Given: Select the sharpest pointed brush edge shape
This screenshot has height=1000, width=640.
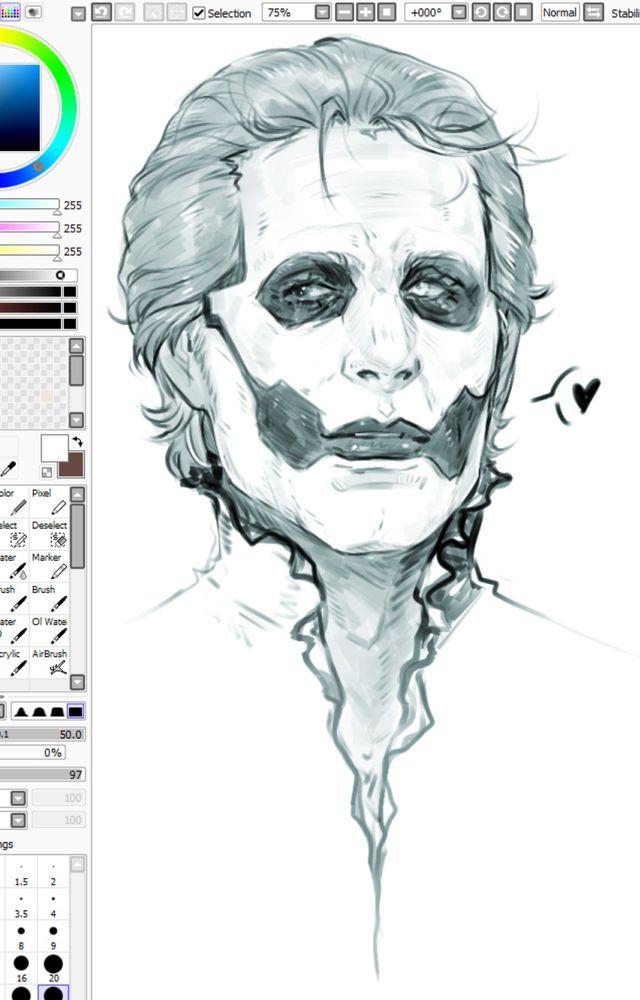Looking at the screenshot, I should (x=21, y=711).
